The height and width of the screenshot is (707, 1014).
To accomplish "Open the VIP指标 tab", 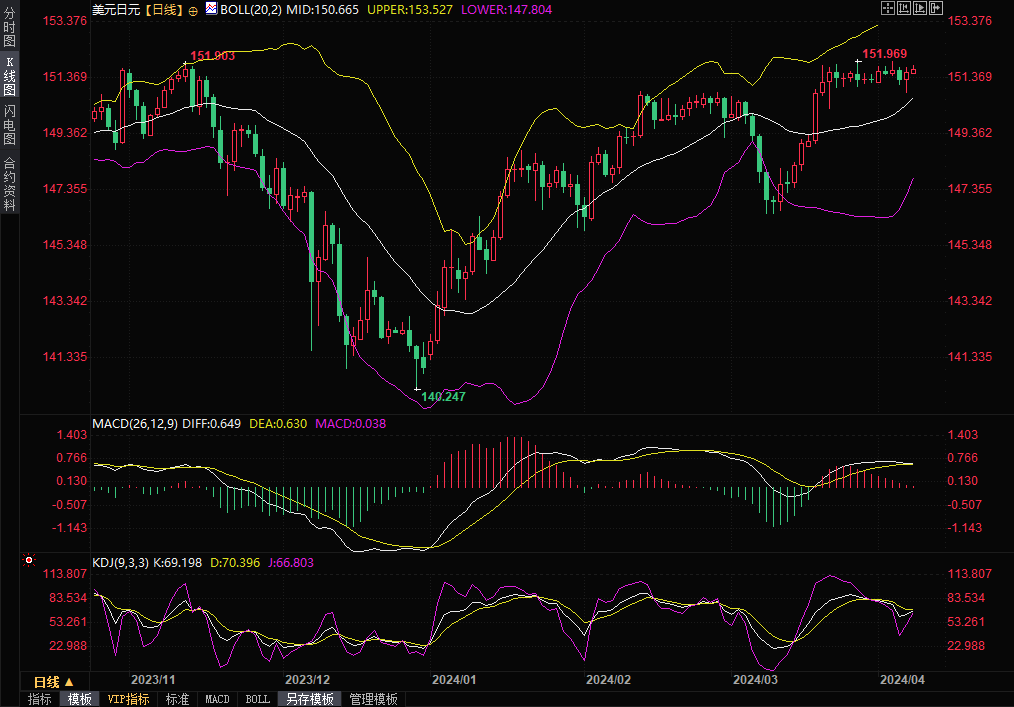I will pyautogui.click(x=128, y=699).
